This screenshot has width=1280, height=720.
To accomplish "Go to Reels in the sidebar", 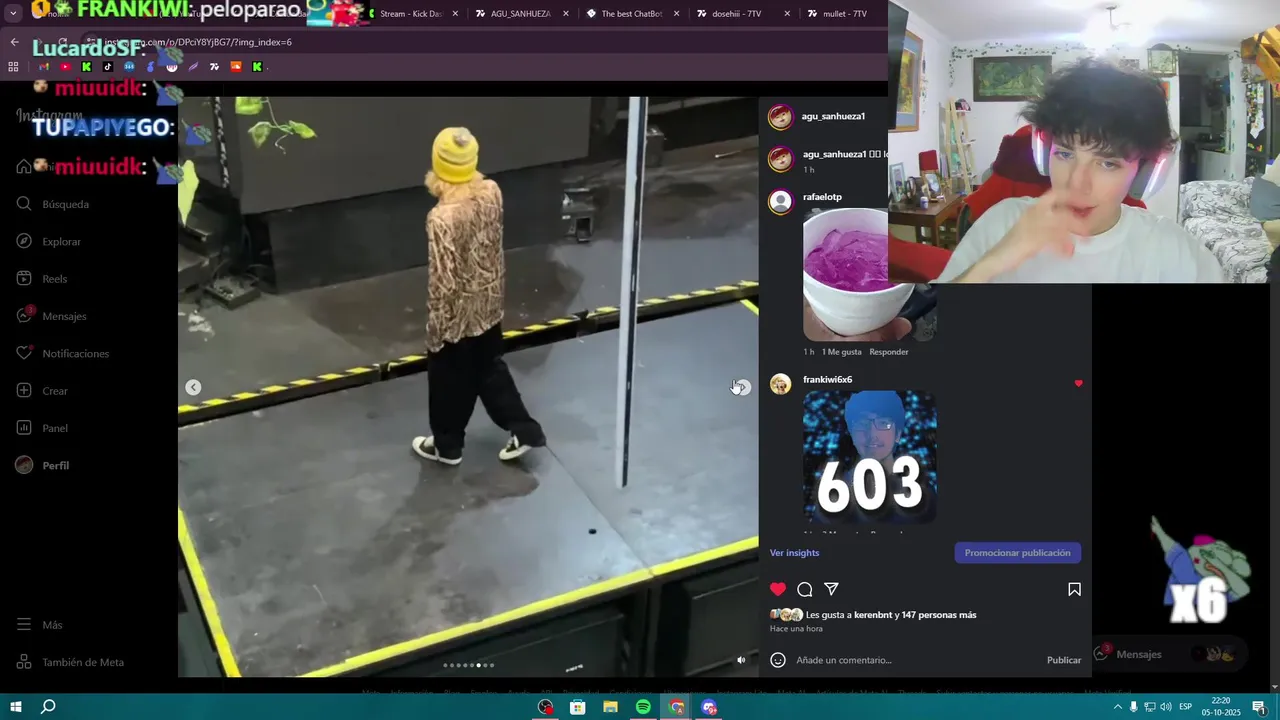I will pyautogui.click(x=42, y=279).
